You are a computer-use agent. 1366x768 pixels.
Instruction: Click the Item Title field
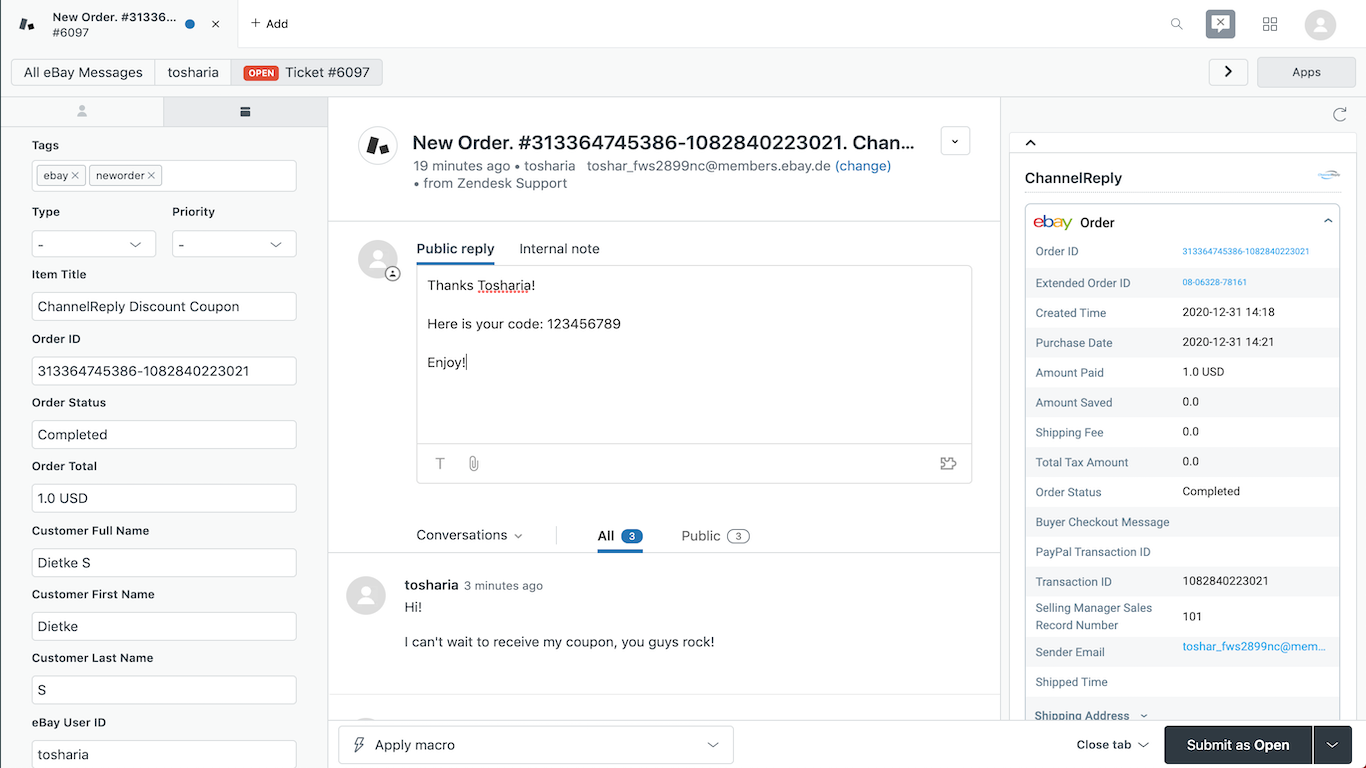(164, 306)
